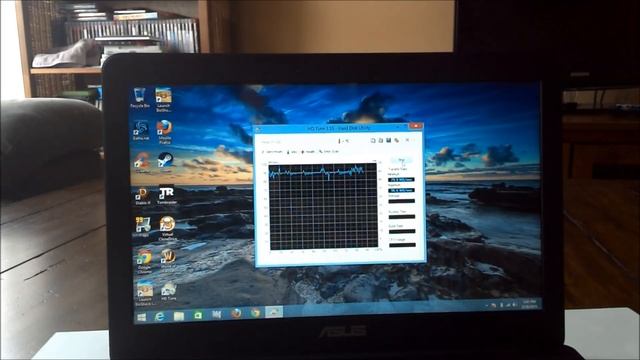Screen dimensions: 640x360
Task: Close the HD Tune window
Action: (x=415, y=126)
